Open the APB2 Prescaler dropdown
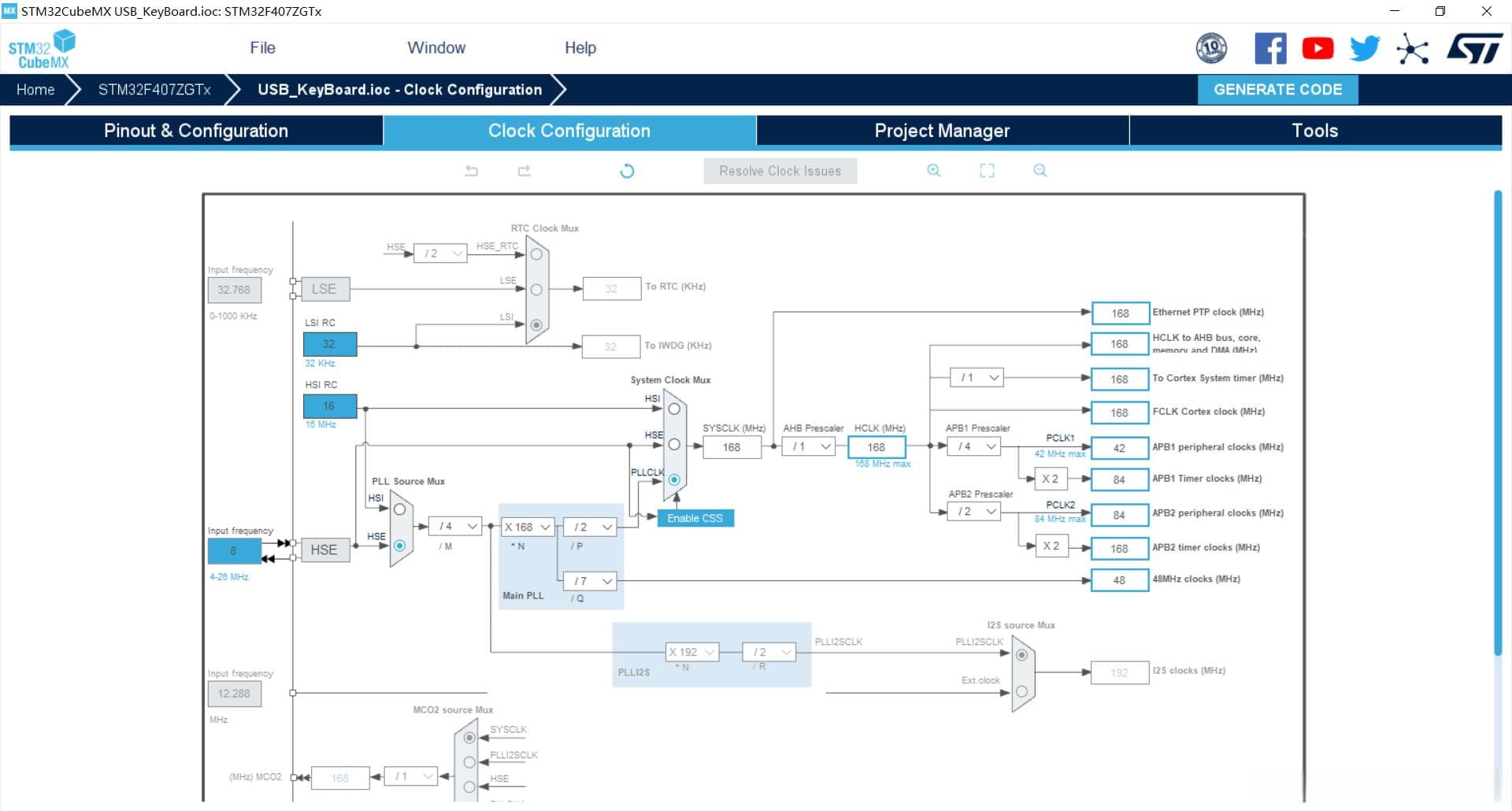The height and width of the screenshot is (811, 1512). (x=974, y=512)
